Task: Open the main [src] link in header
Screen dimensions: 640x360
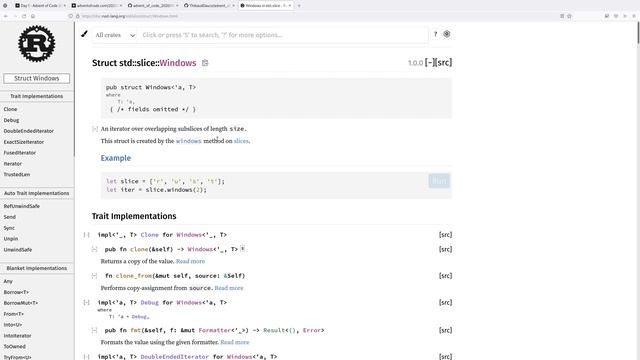Action: (x=444, y=62)
